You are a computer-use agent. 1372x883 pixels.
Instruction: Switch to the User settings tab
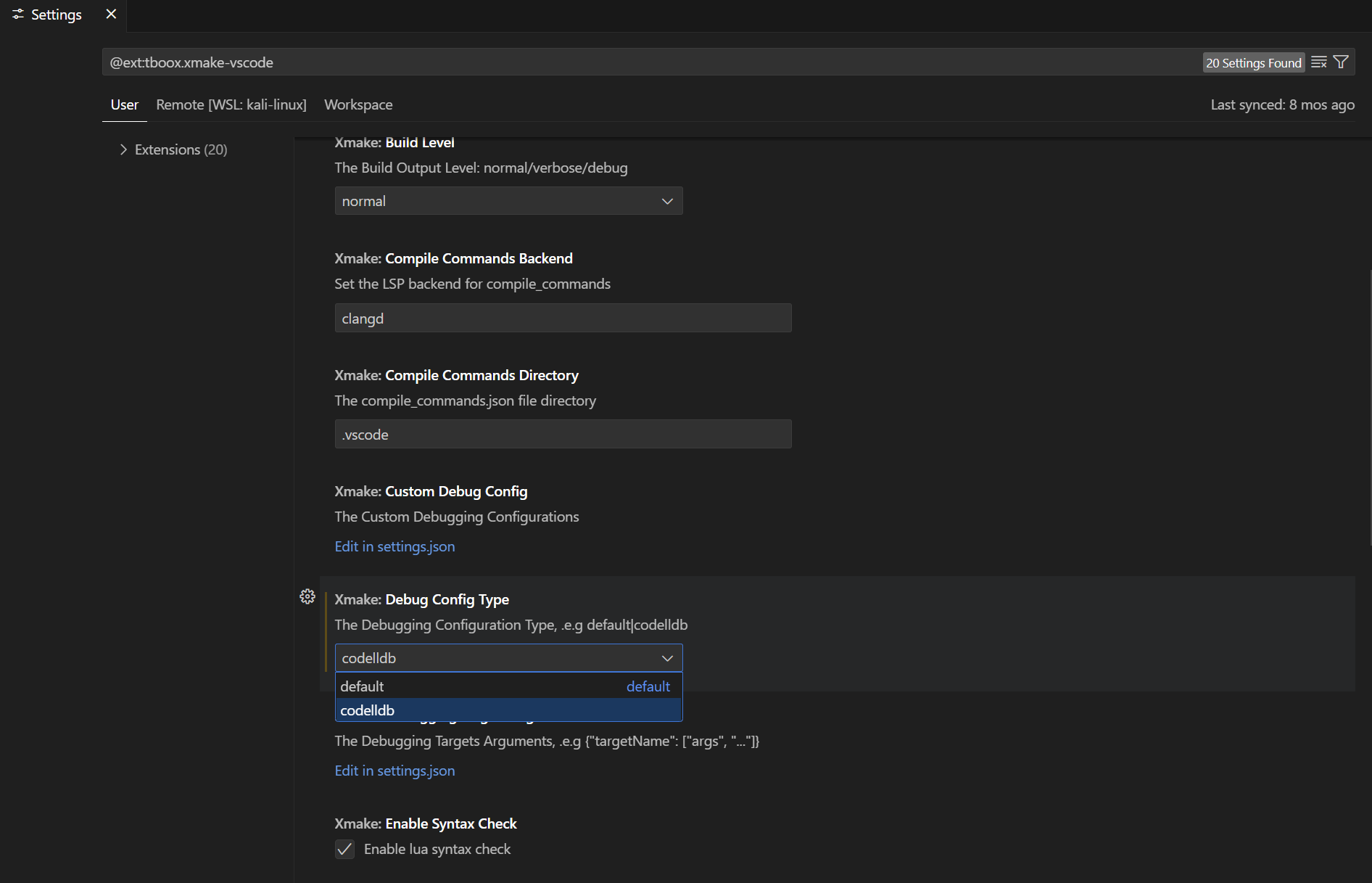pyautogui.click(x=125, y=104)
